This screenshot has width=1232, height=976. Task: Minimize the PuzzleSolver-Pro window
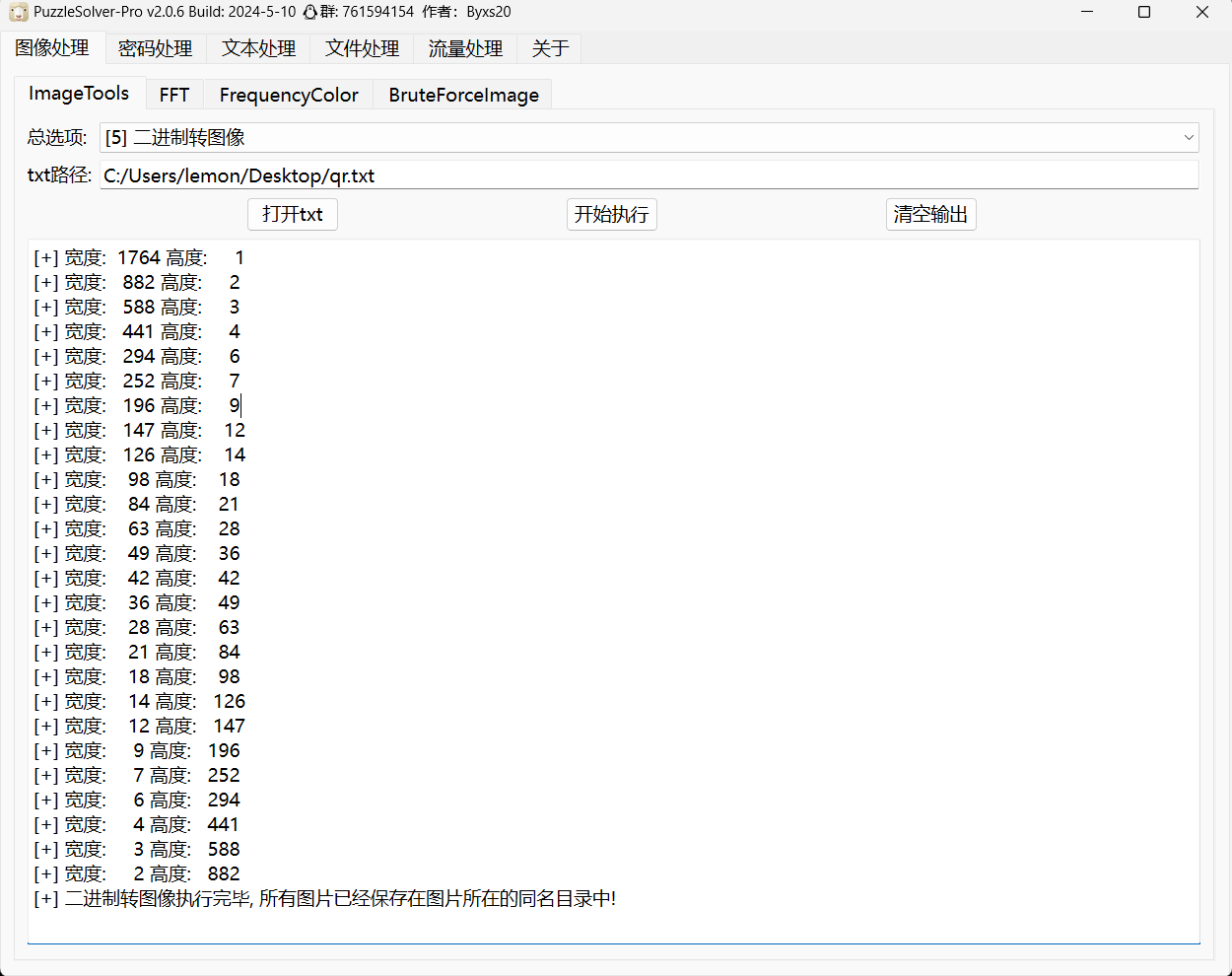pos(1087,12)
